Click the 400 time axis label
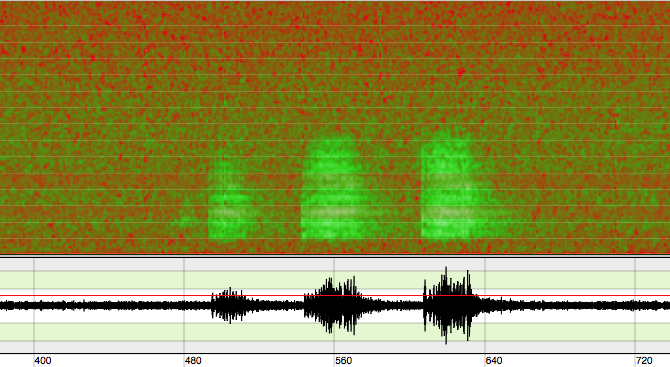This screenshot has width=670, height=367. pos(43,361)
